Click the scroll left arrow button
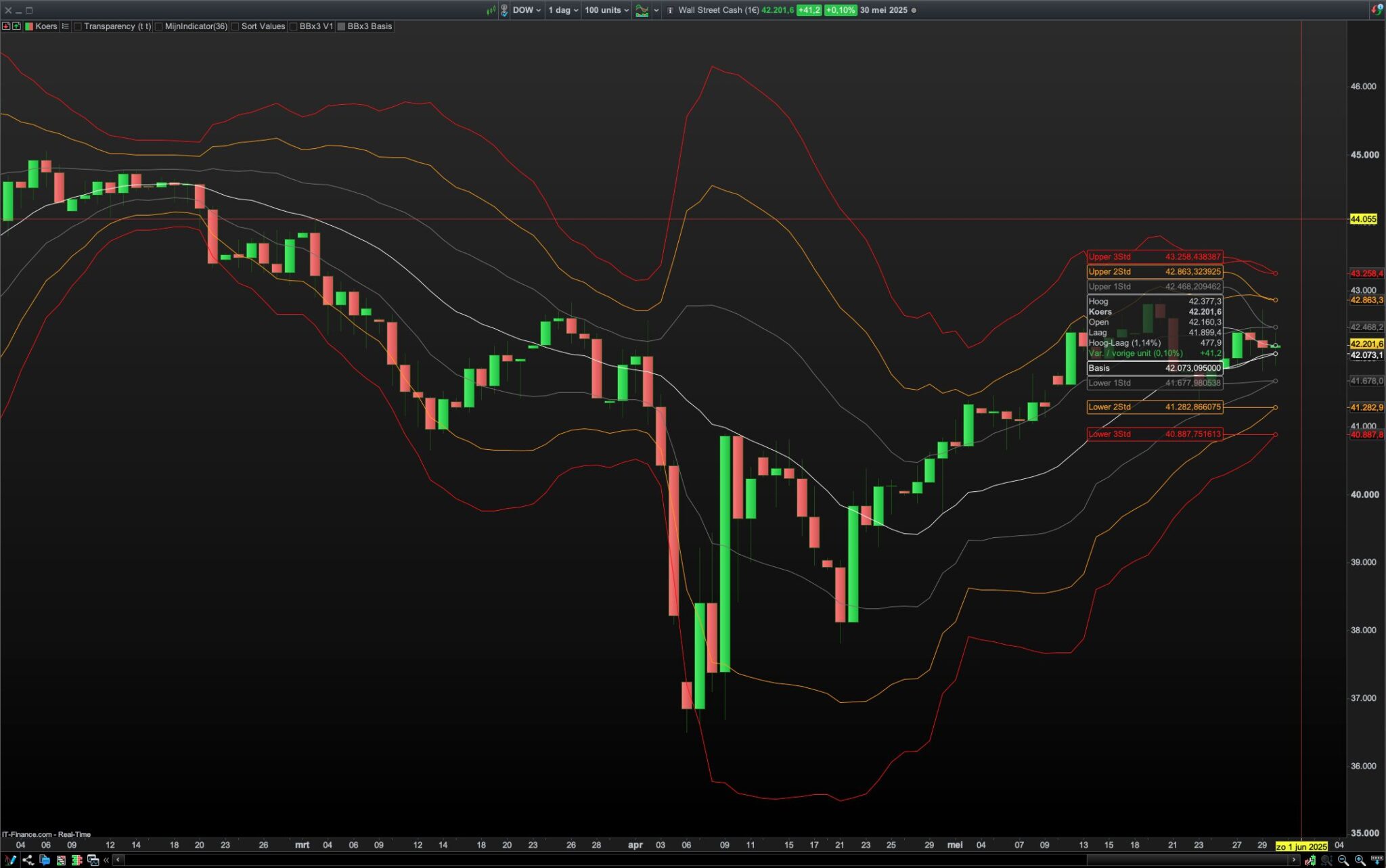1386x868 pixels. (x=118, y=861)
